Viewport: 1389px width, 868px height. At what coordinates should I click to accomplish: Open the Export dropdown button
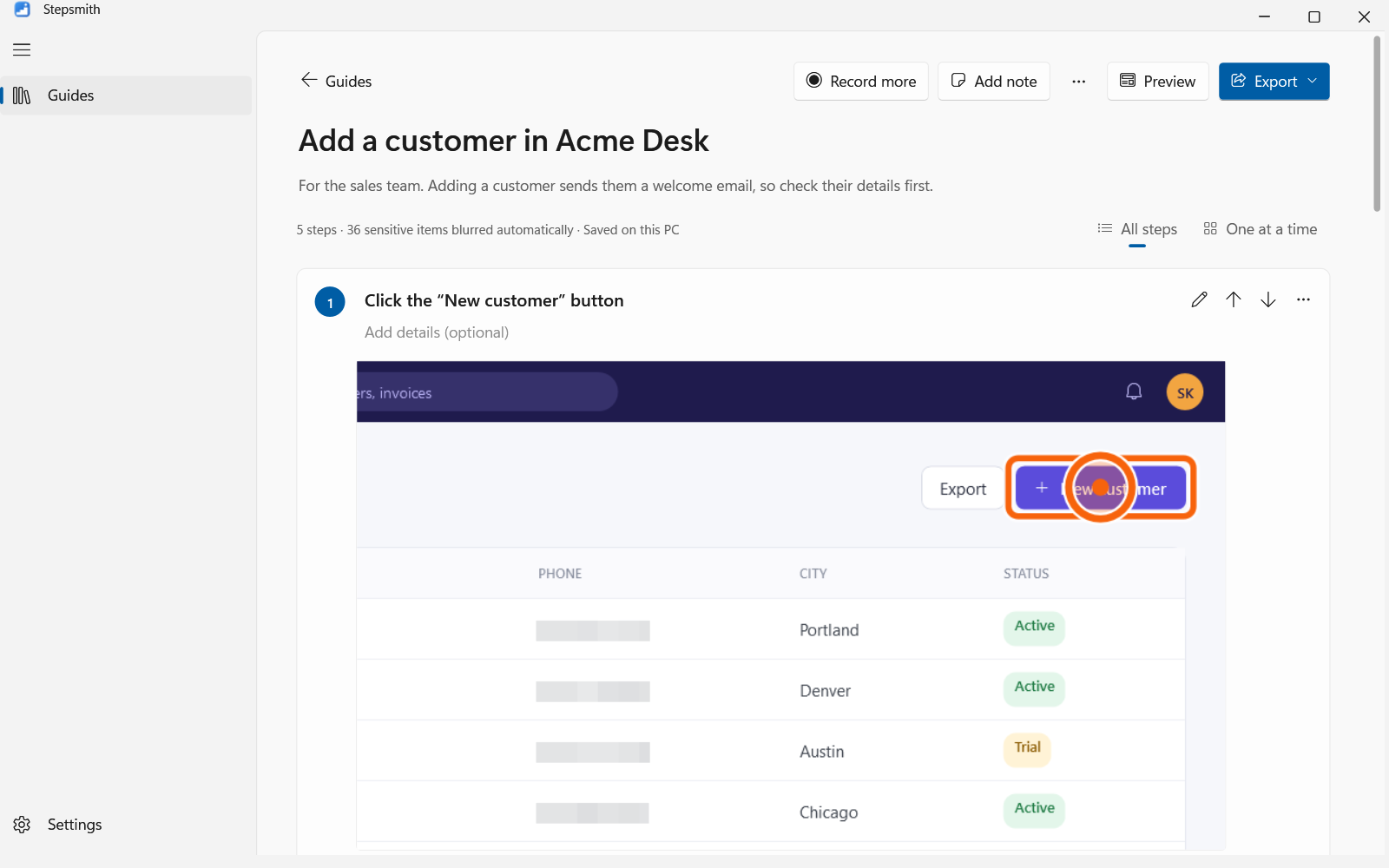pos(1274,81)
